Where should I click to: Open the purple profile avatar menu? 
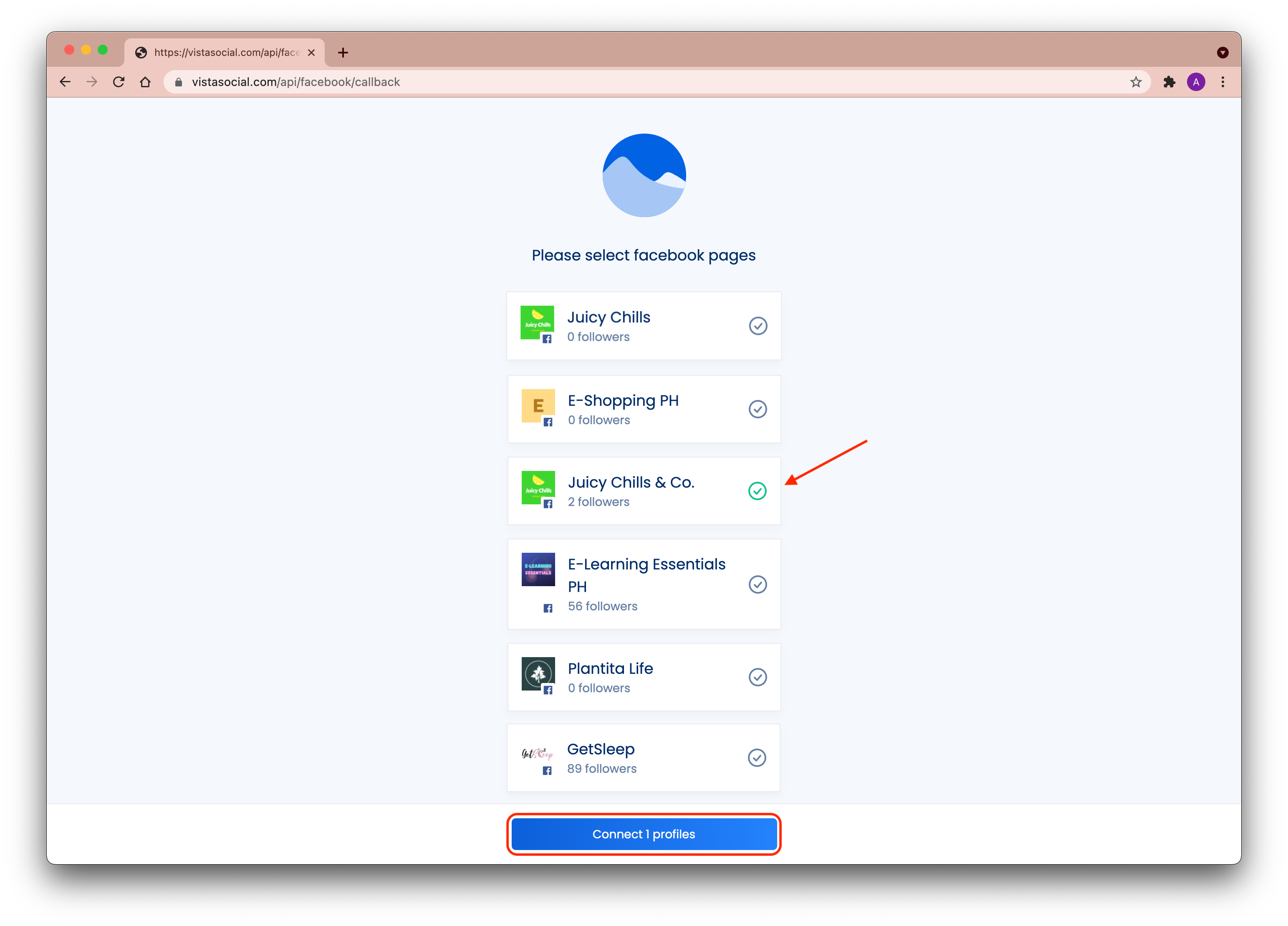(1196, 82)
